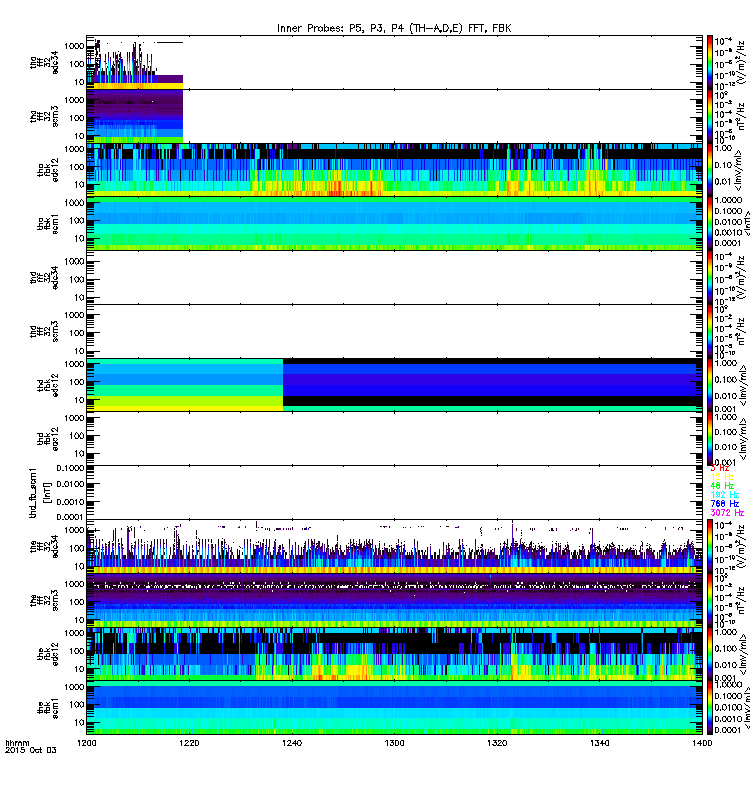
Task: Click the 'the fbk scm1' panel label
Action: tap(48, 708)
